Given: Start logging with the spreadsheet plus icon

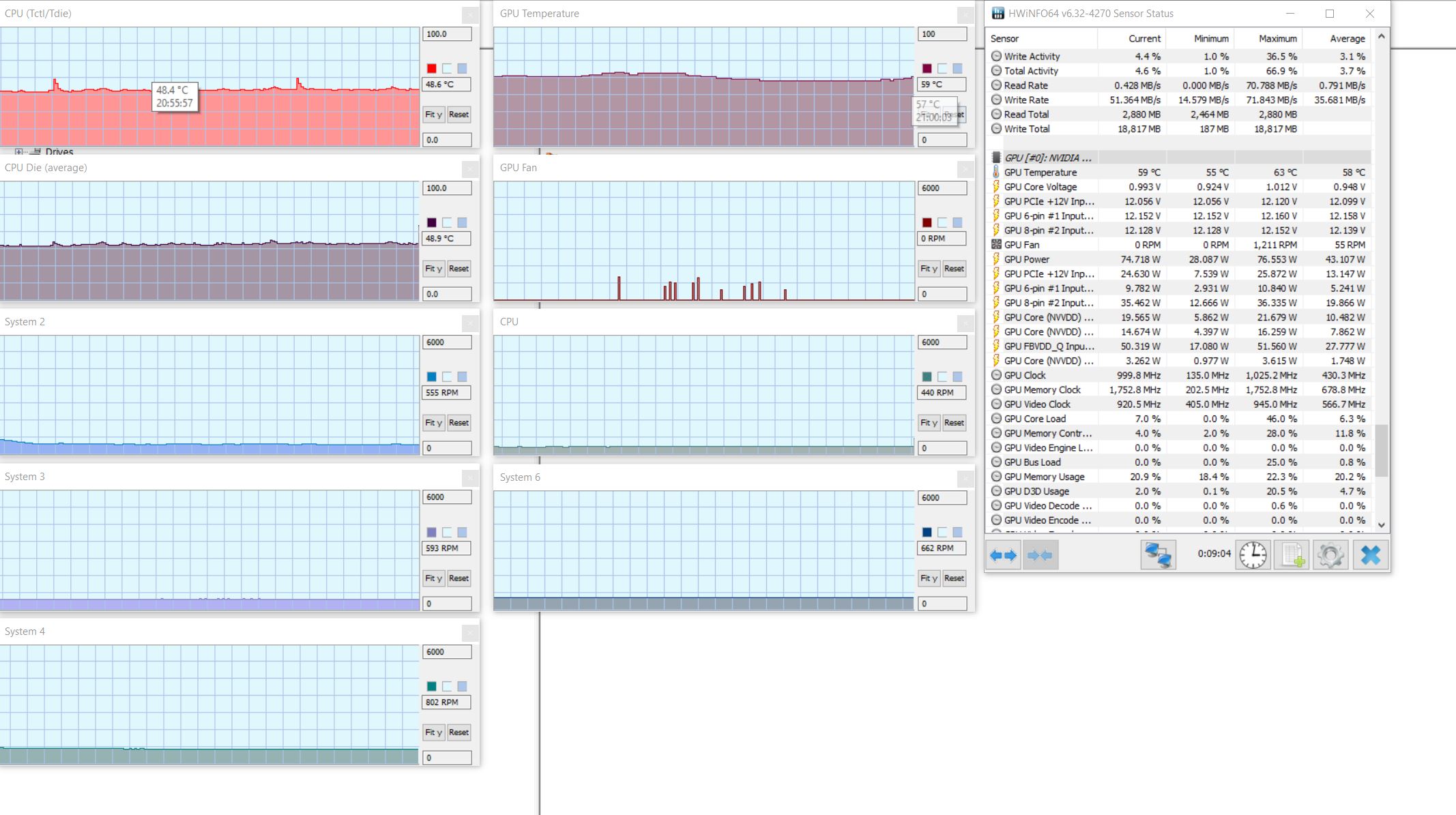Looking at the screenshot, I should pos(1292,555).
